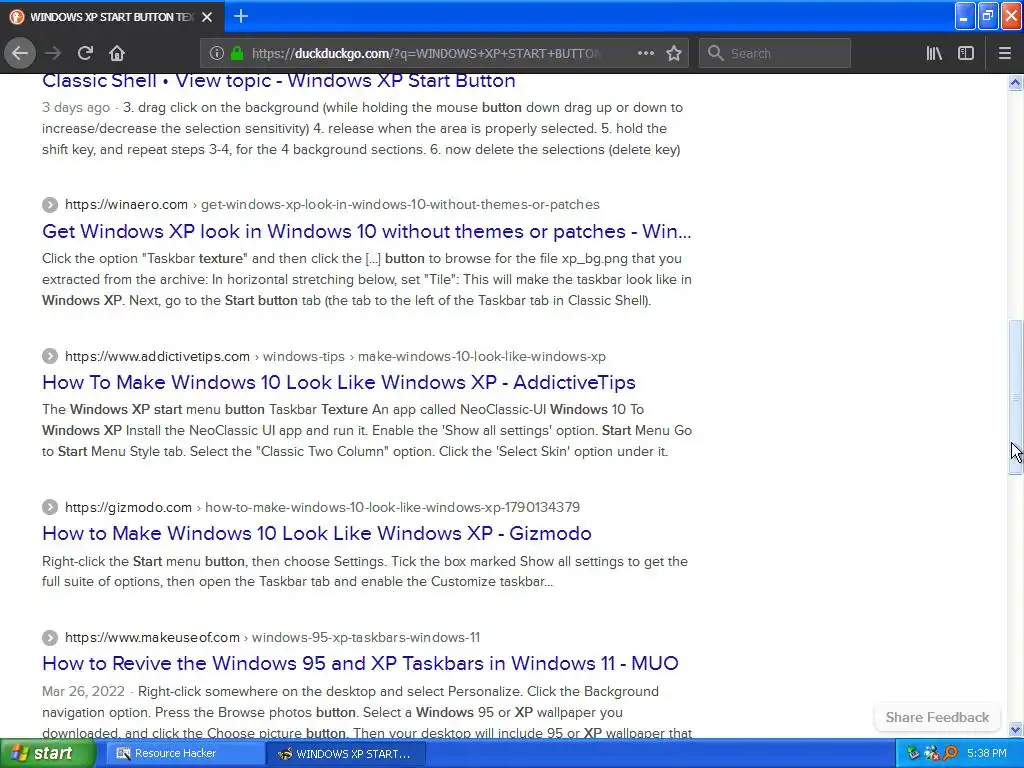This screenshot has width=1024, height=768.
Task: Click the https://winaero.com URL text
Action: 126,204
